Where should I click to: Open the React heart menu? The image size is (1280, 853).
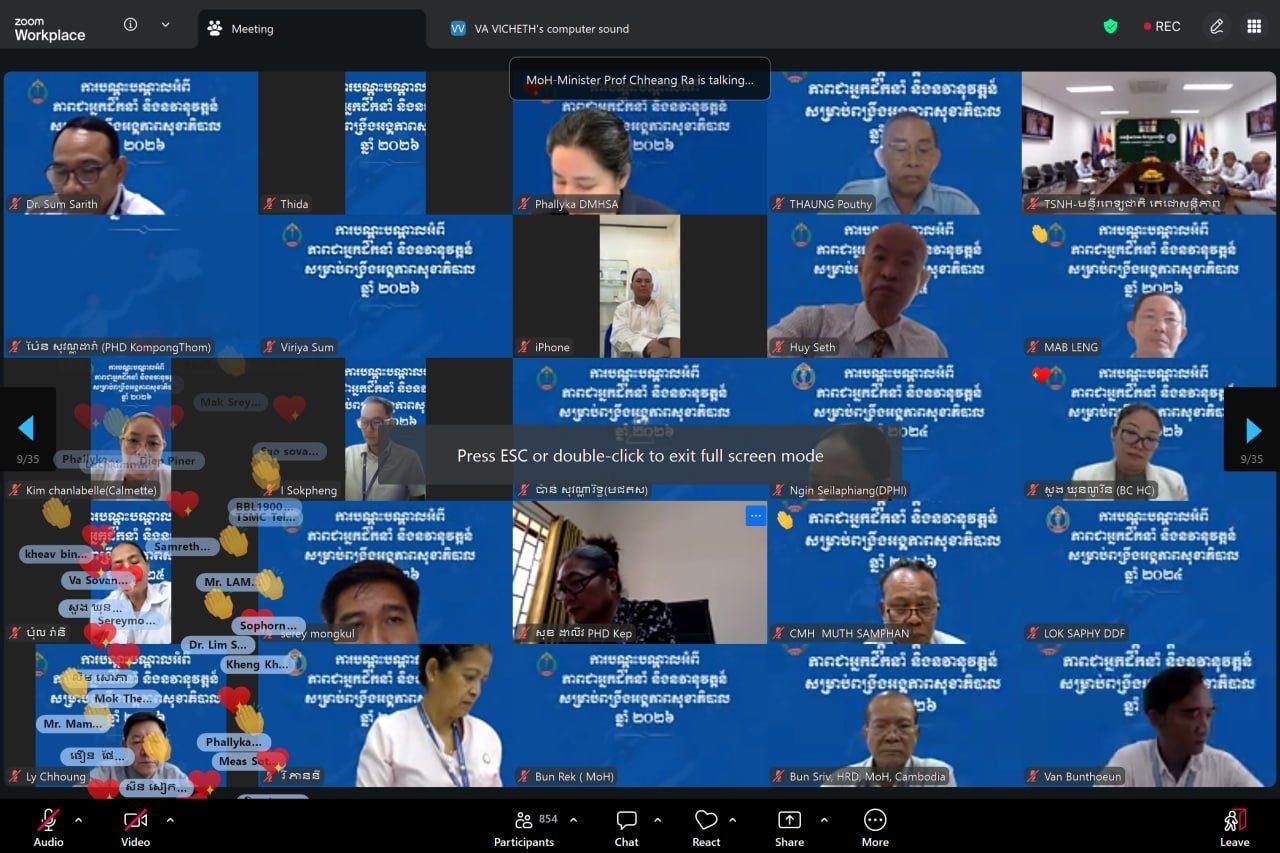click(706, 828)
